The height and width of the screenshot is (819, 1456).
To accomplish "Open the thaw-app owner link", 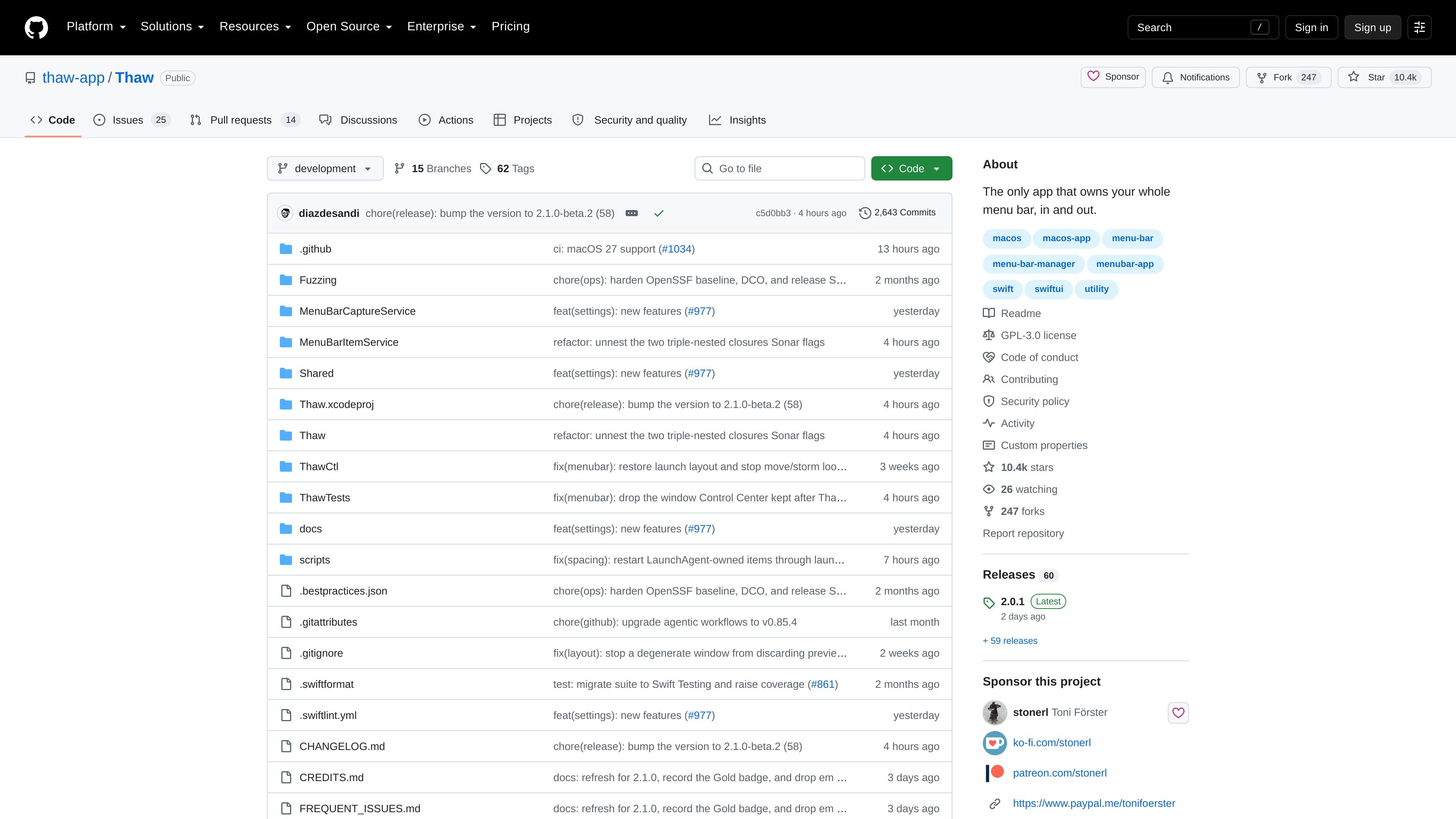I will click(74, 77).
